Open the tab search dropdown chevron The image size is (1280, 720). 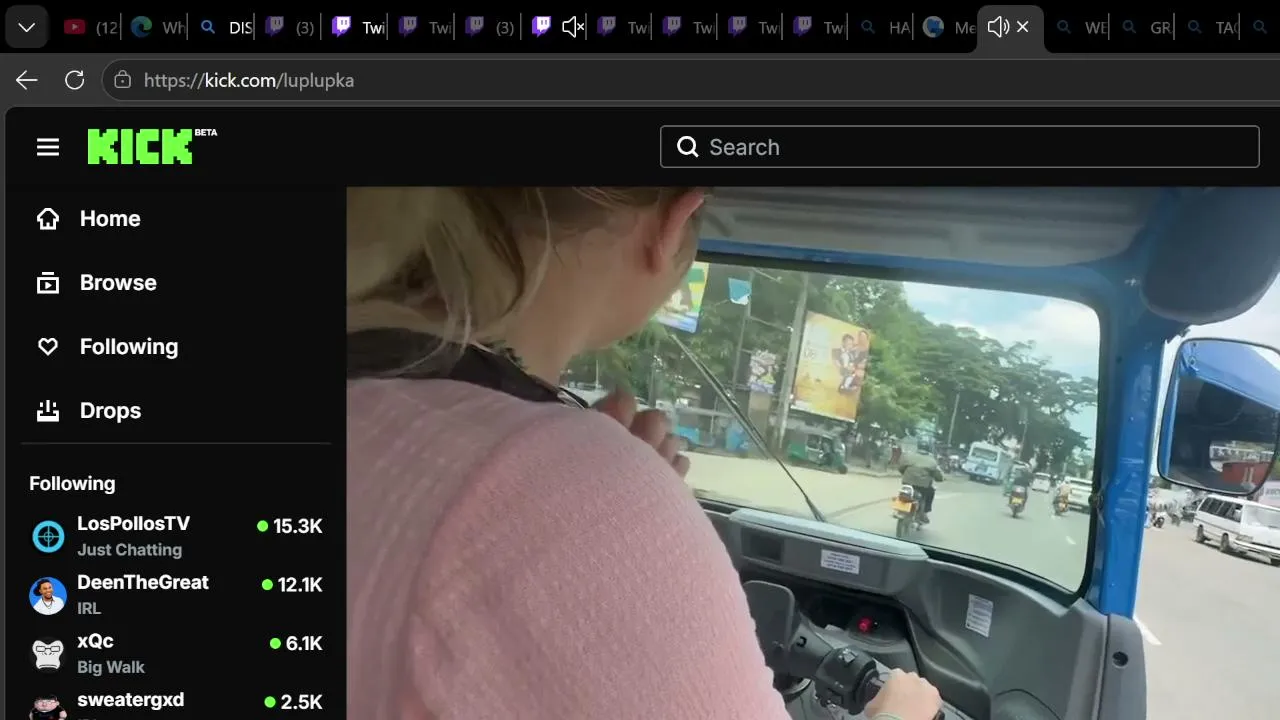(x=27, y=27)
